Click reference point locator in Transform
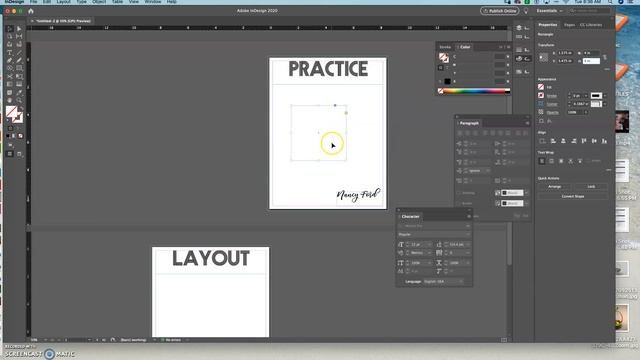The width and height of the screenshot is (640, 360). 543,57
